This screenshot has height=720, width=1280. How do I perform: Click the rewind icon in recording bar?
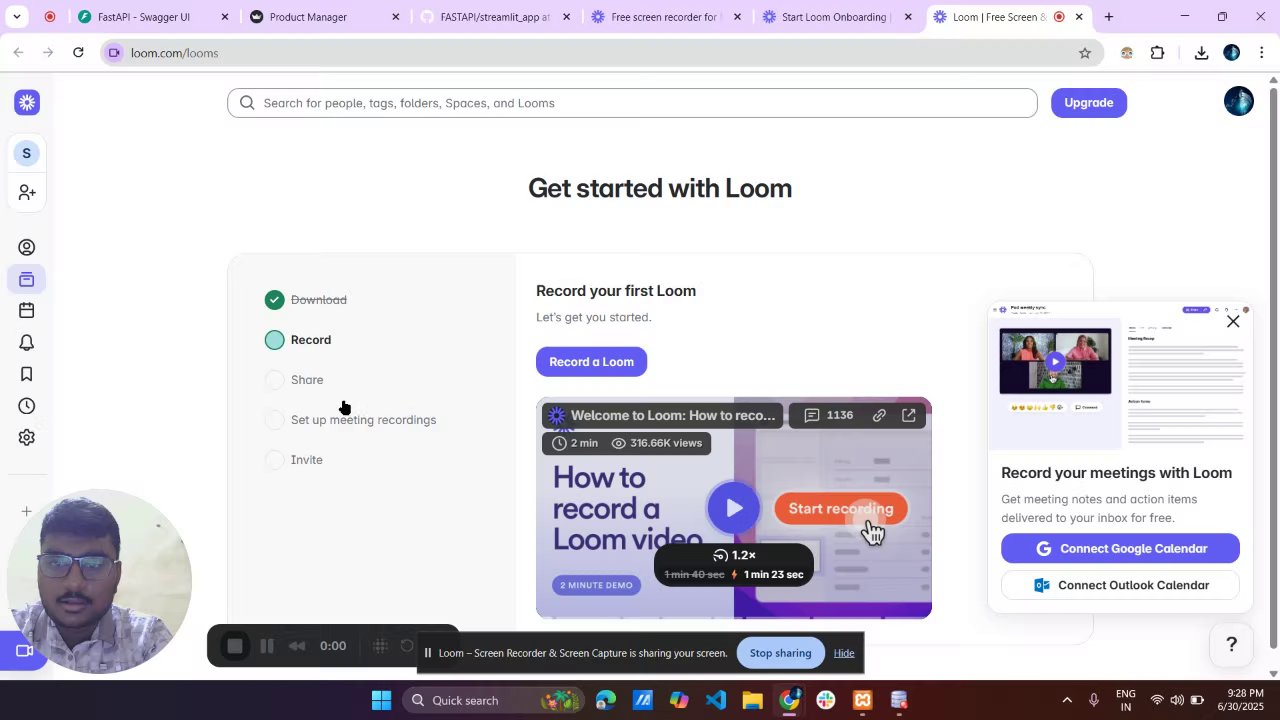point(297,646)
